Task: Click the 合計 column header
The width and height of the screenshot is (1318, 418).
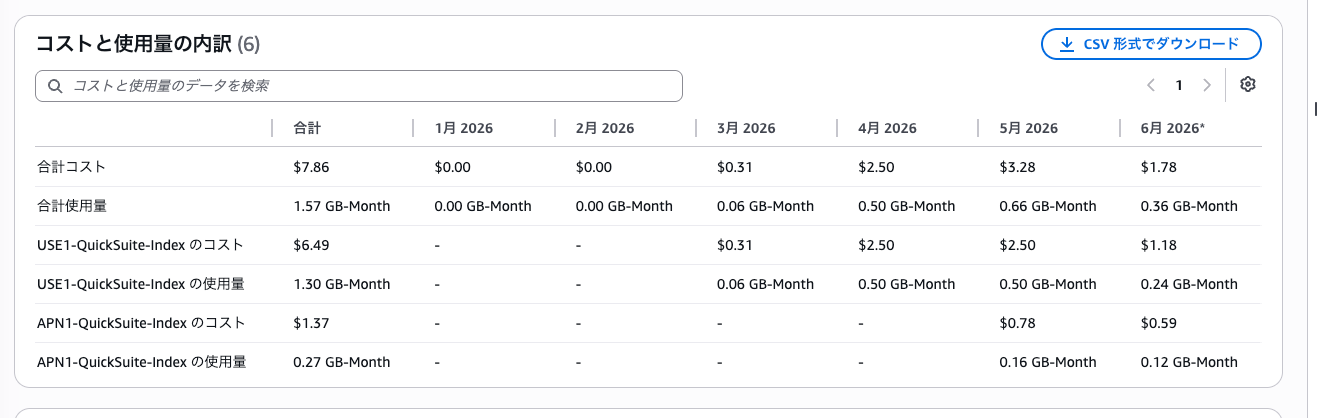Action: click(x=307, y=128)
